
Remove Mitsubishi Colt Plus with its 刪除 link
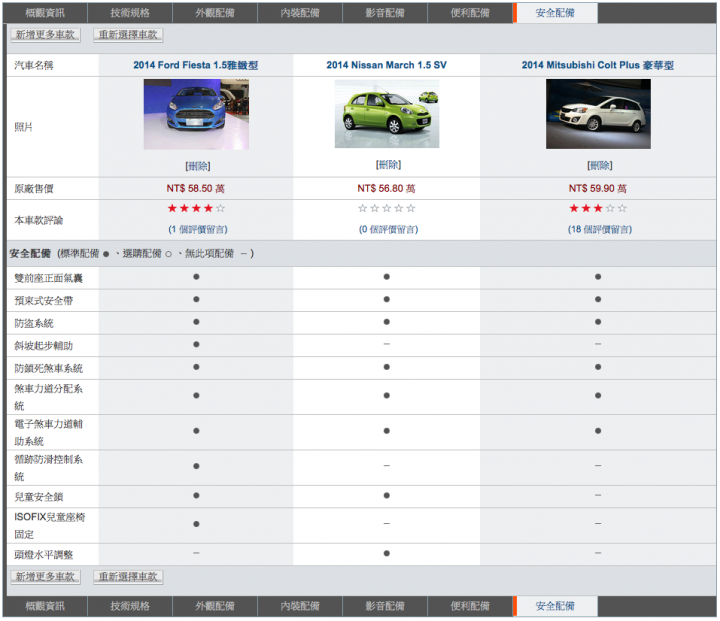tap(600, 165)
